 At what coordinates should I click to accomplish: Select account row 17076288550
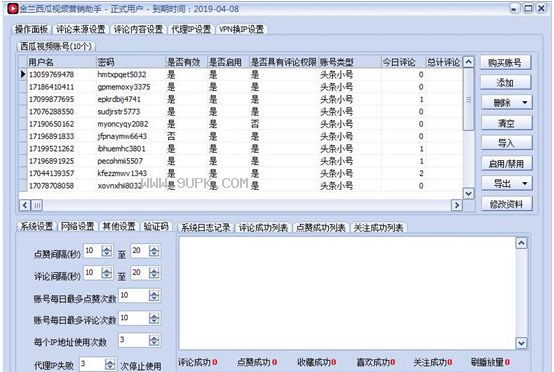[x=240, y=112]
